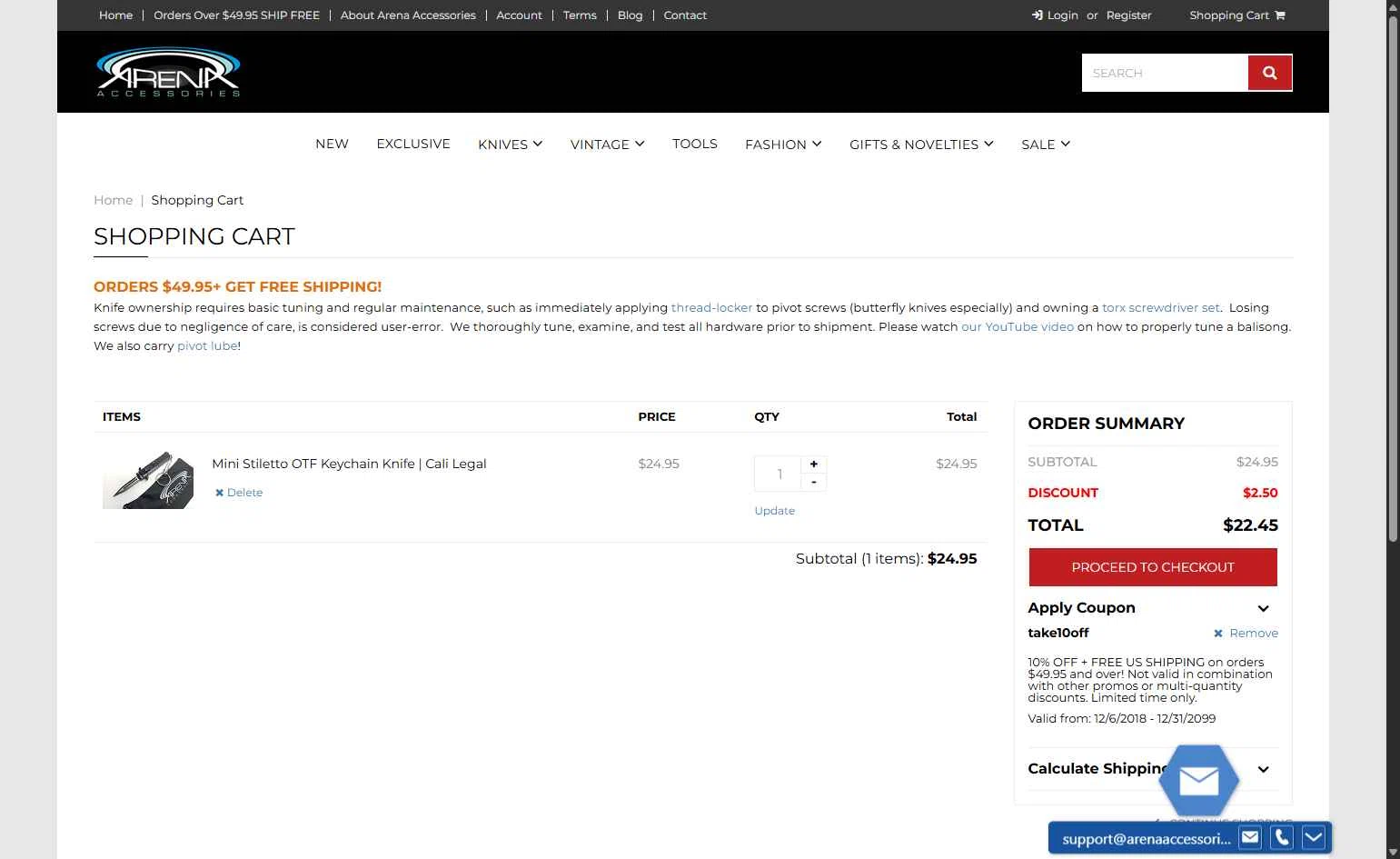The width and height of the screenshot is (1400, 859).
Task: Expand the Gifts & Novelties dropdown menu
Action: point(921,145)
